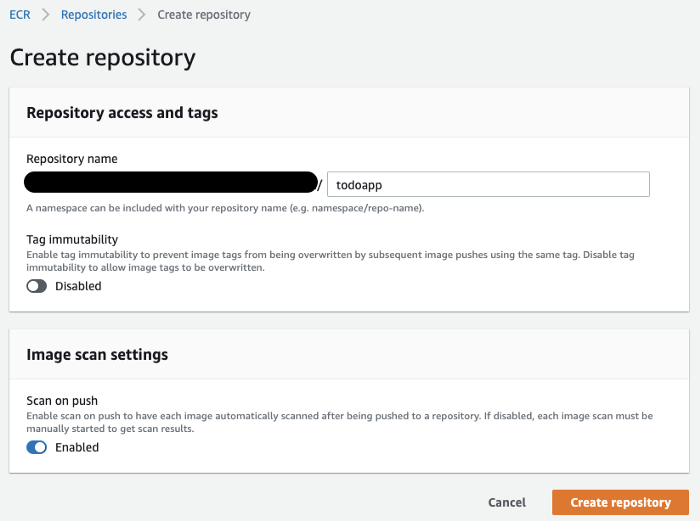Focus the repository name field containing todoapp
The image size is (700, 521).
(x=488, y=184)
